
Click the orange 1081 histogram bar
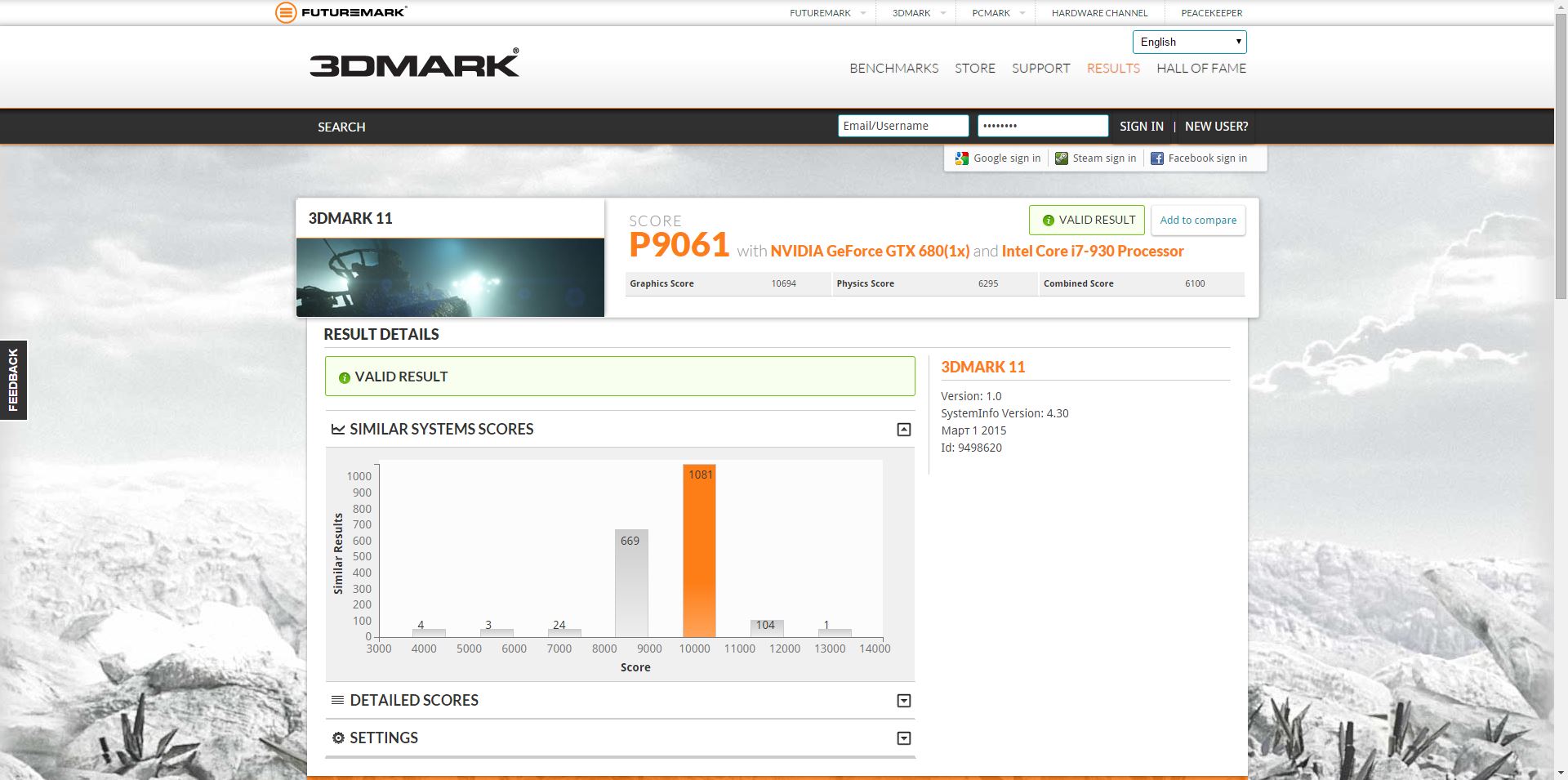pos(699,550)
